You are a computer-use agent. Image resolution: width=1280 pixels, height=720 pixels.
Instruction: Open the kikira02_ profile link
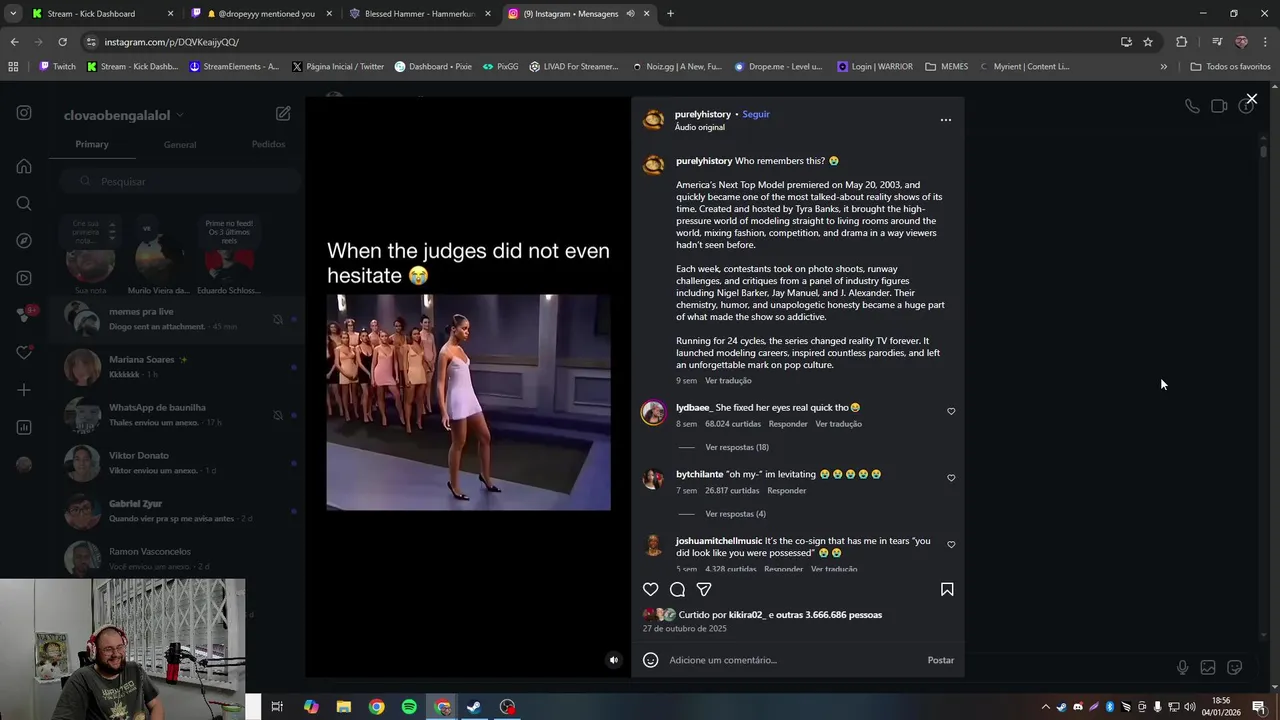tap(747, 615)
